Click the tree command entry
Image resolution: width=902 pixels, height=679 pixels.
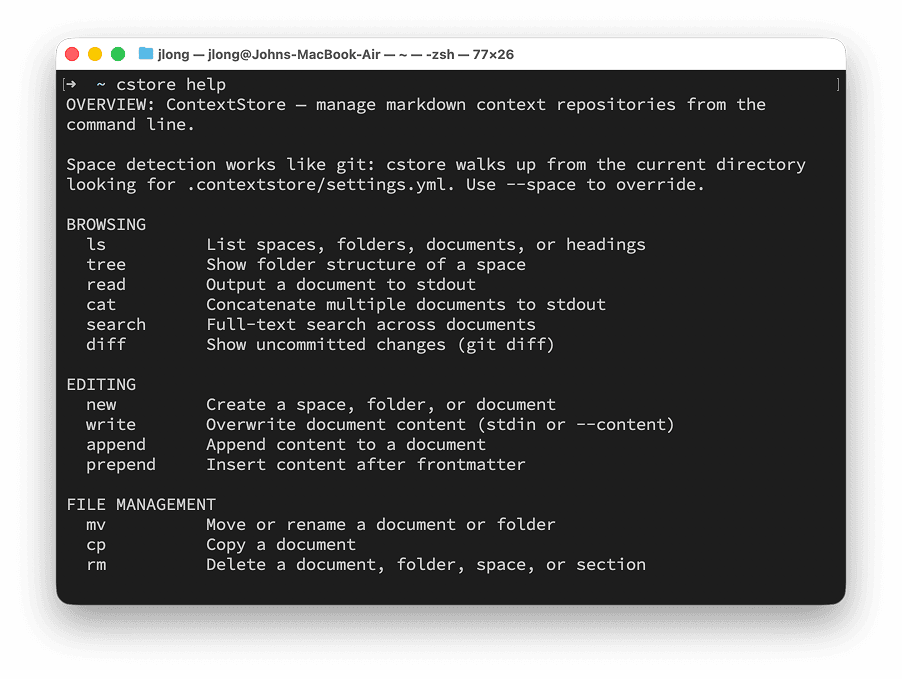point(105,264)
